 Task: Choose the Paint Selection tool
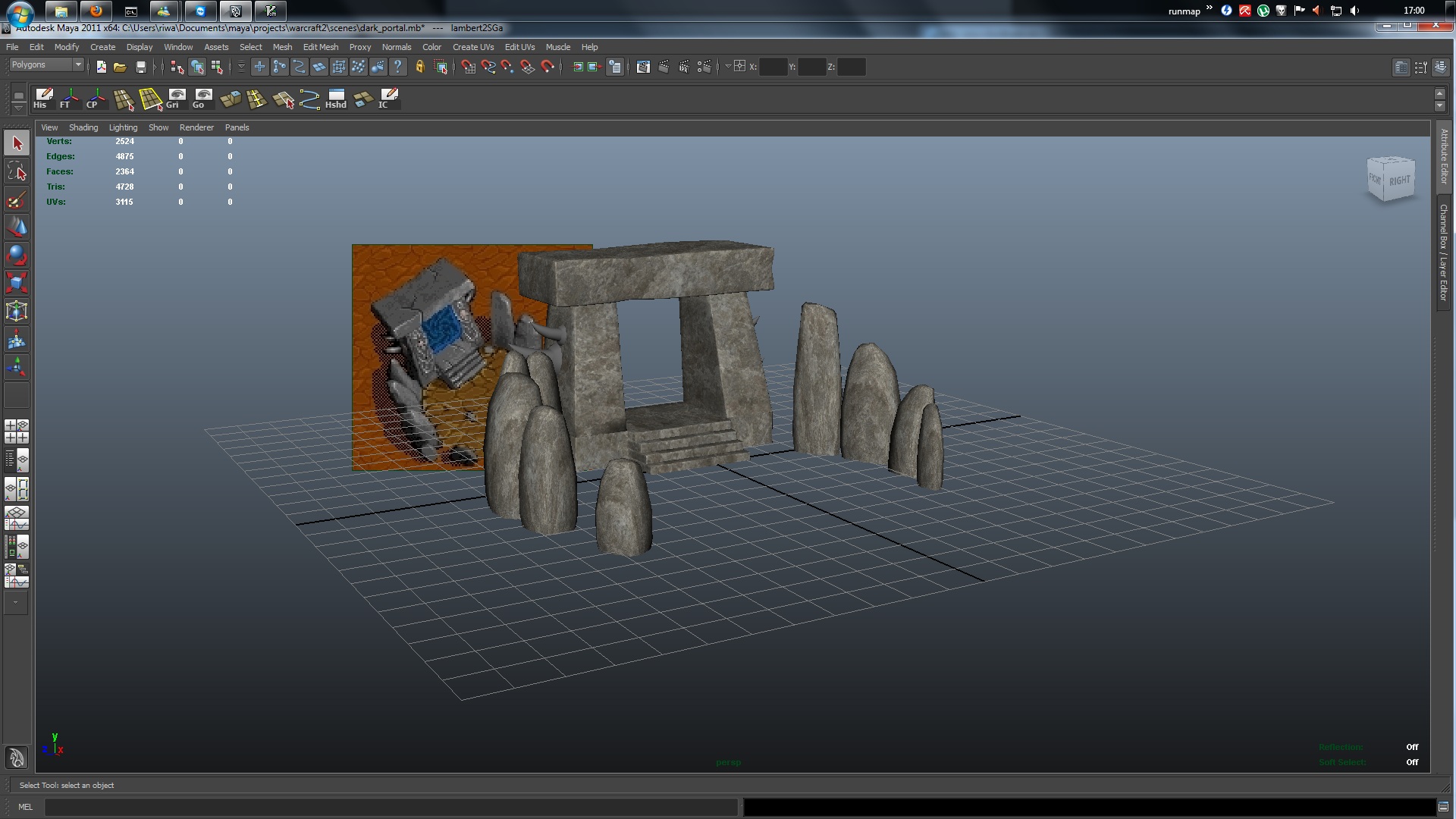click(x=17, y=199)
